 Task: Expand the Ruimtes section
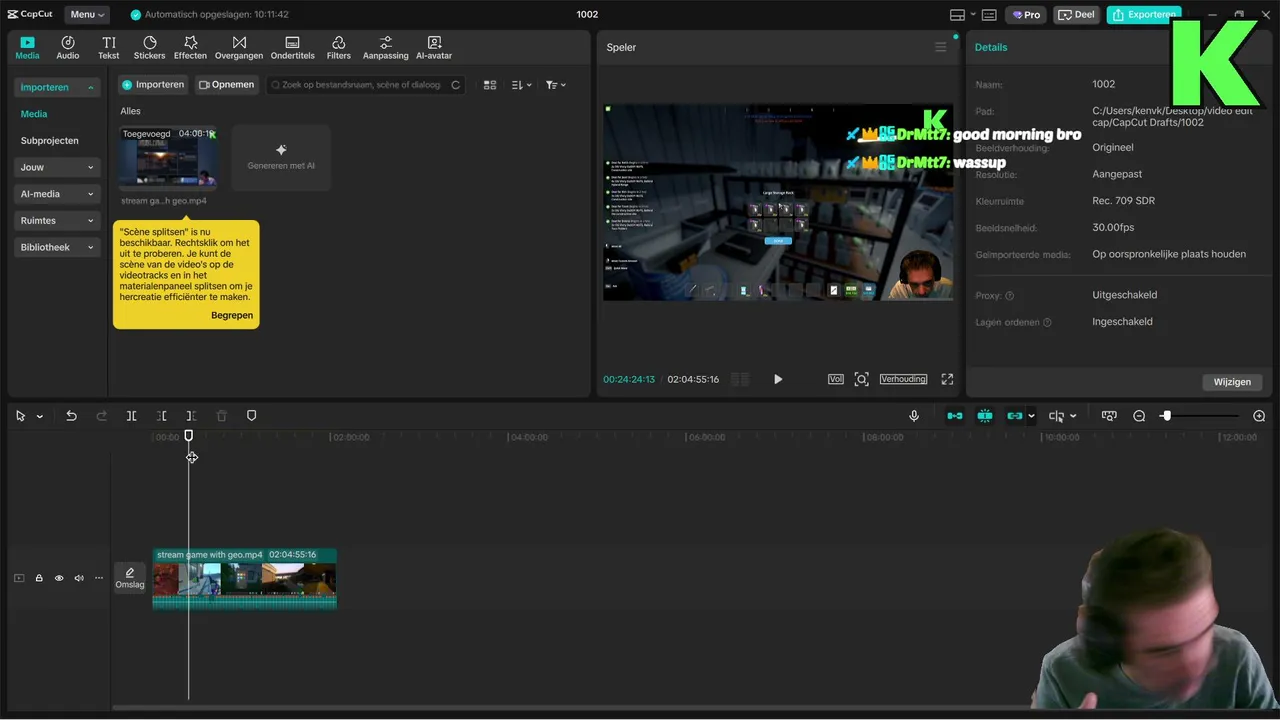click(x=57, y=220)
